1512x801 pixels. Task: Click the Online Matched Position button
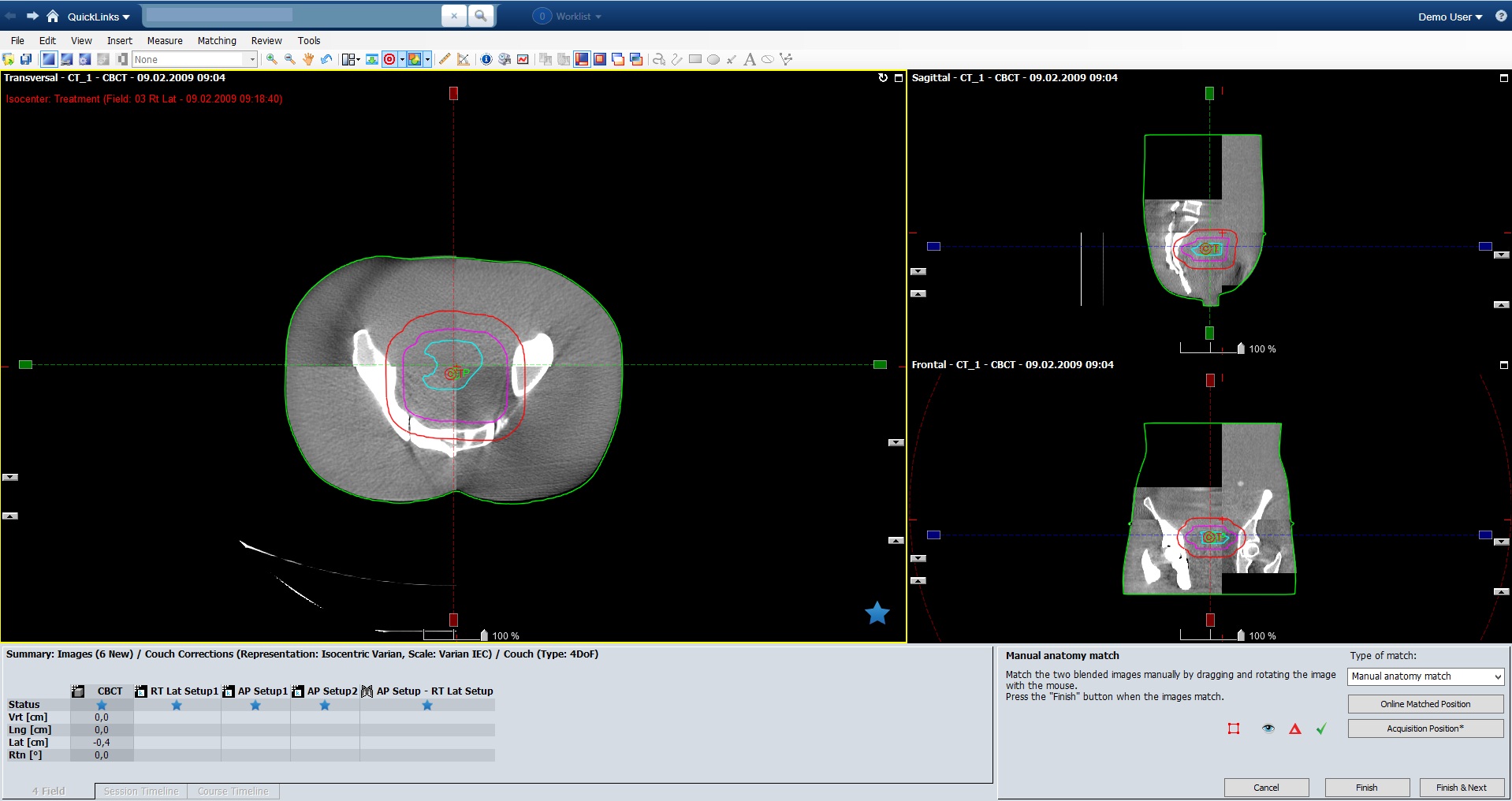[1425, 704]
